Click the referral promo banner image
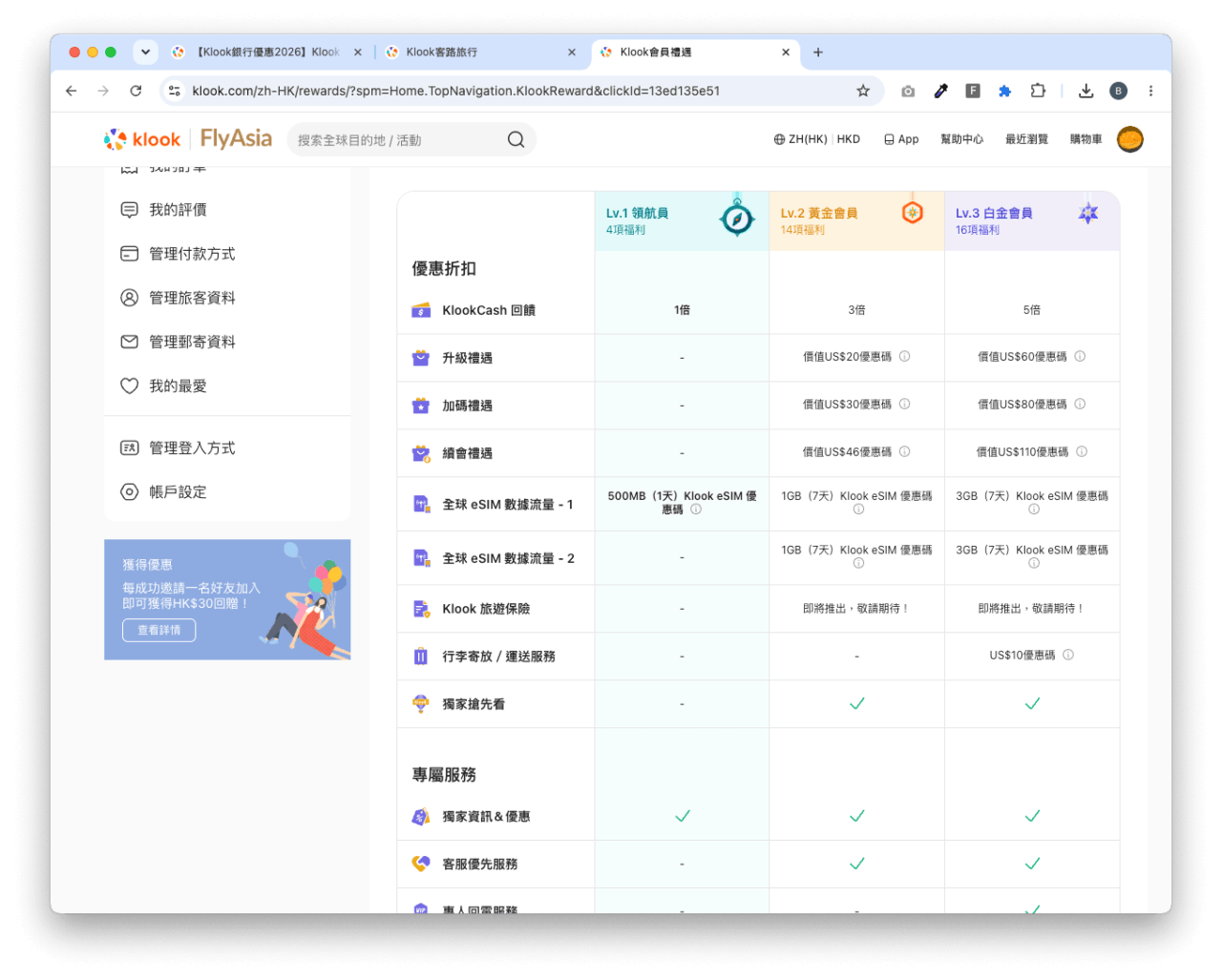The image size is (1222, 980). tap(227, 599)
